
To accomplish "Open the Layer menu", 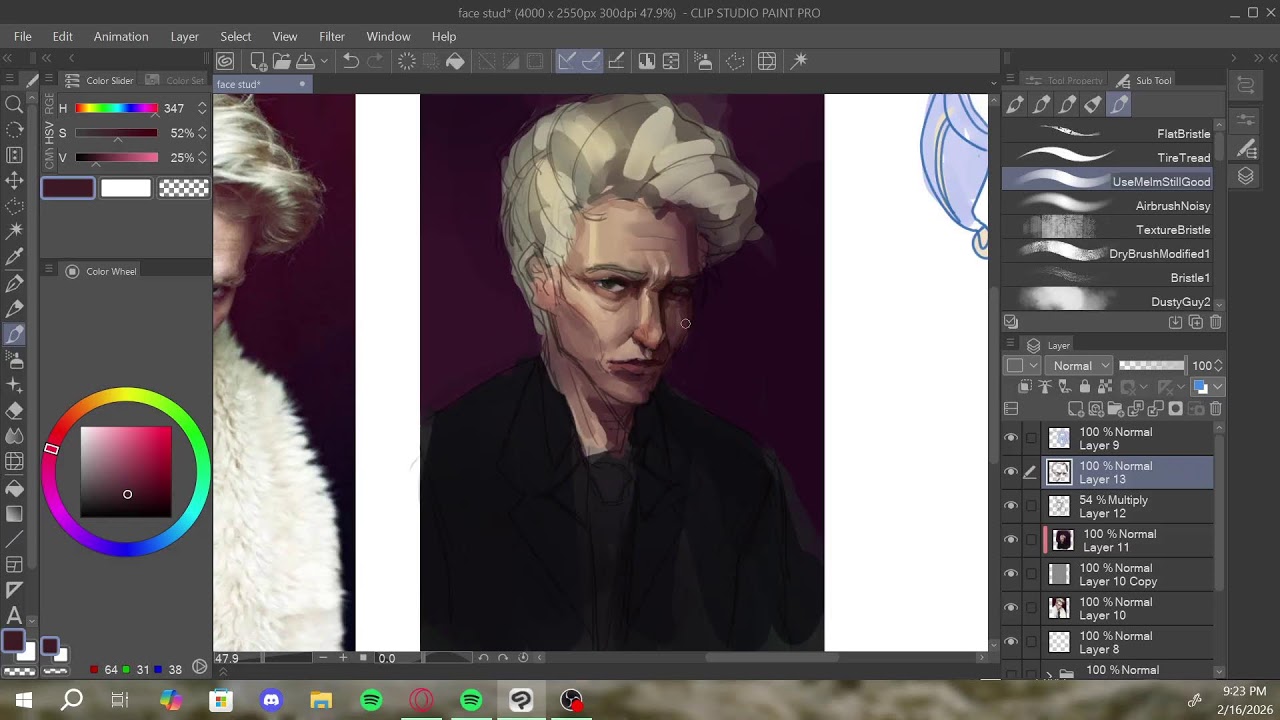I will coord(184,36).
